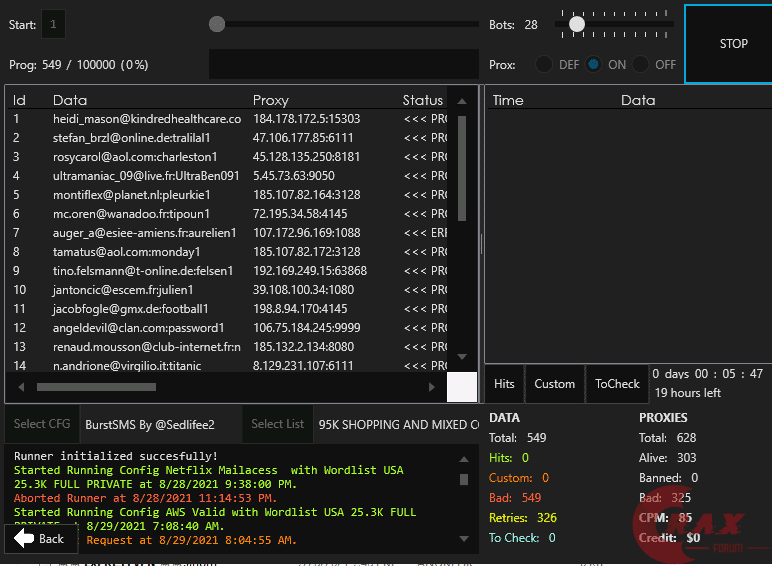Switch to the ToCheck tab
The height and width of the screenshot is (566, 772).
click(x=617, y=384)
